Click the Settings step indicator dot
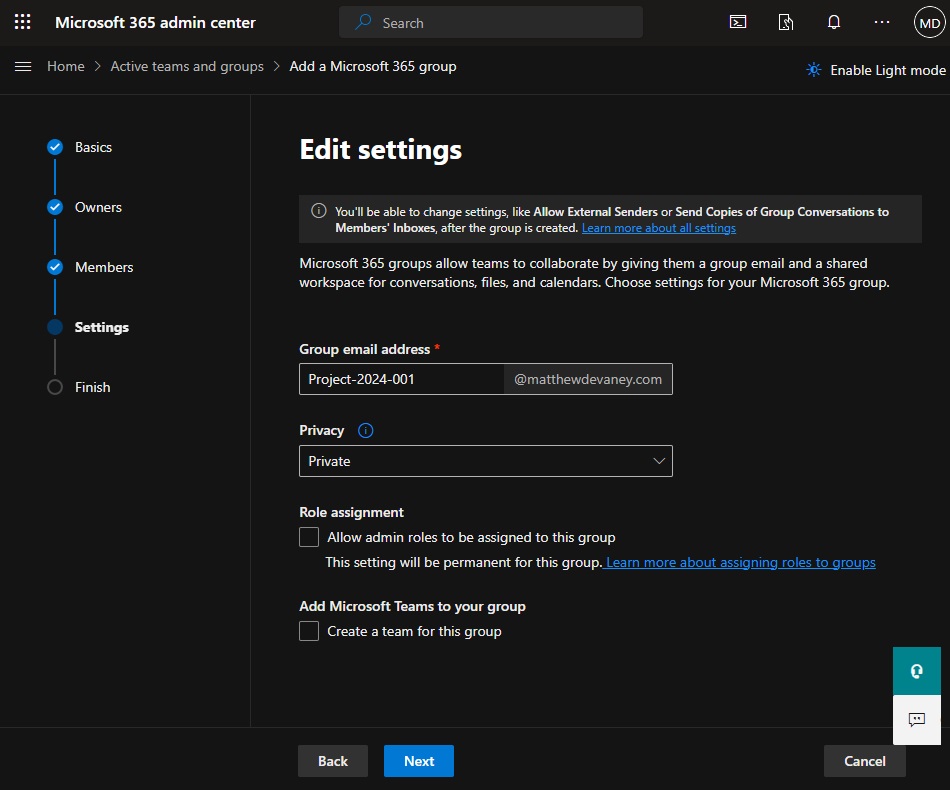Screen dimensions: 950x790 click(x=55, y=327)
